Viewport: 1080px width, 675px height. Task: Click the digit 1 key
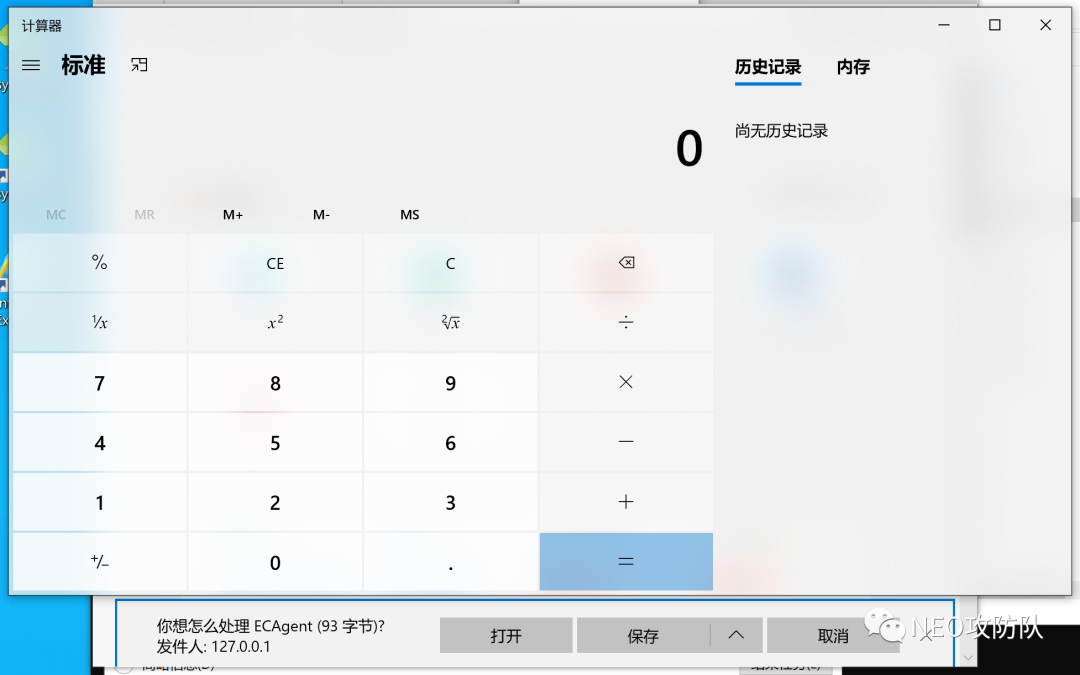tap(100, 502)
